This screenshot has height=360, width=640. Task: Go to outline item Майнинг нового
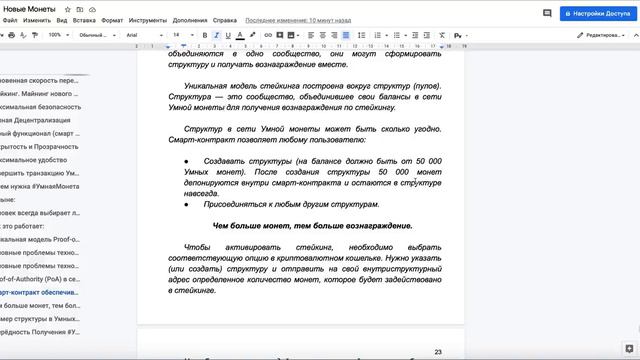(x=40, y=94)
